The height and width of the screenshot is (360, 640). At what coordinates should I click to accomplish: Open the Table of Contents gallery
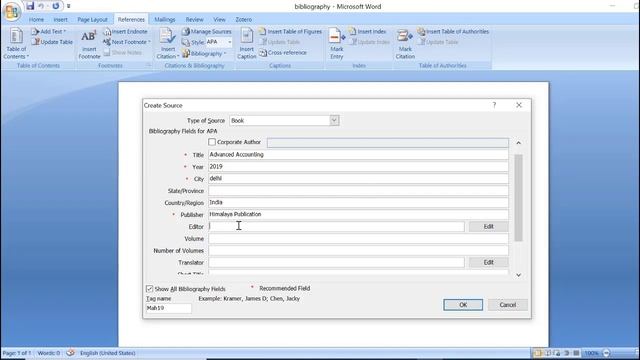click(16, 44)
